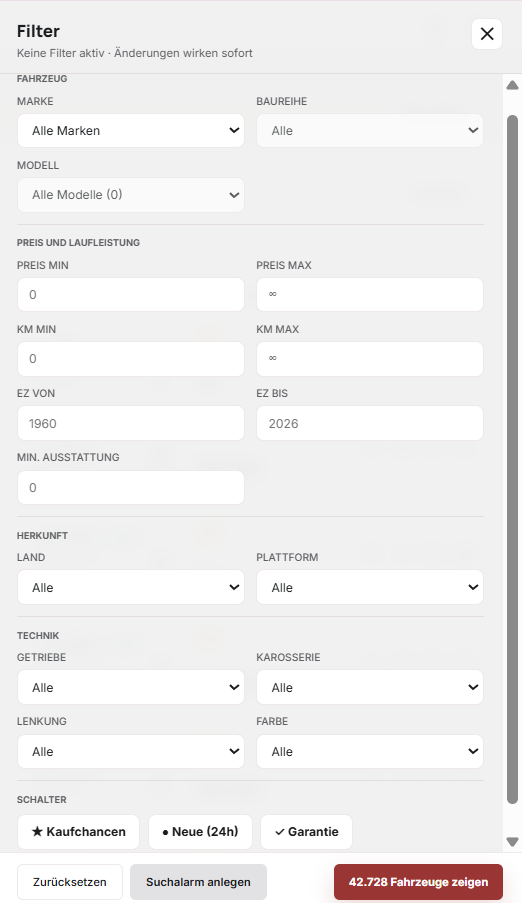Click the scrollbar up arrow
The width and height of the screenshot is (522, 903).
pos(512,86)
